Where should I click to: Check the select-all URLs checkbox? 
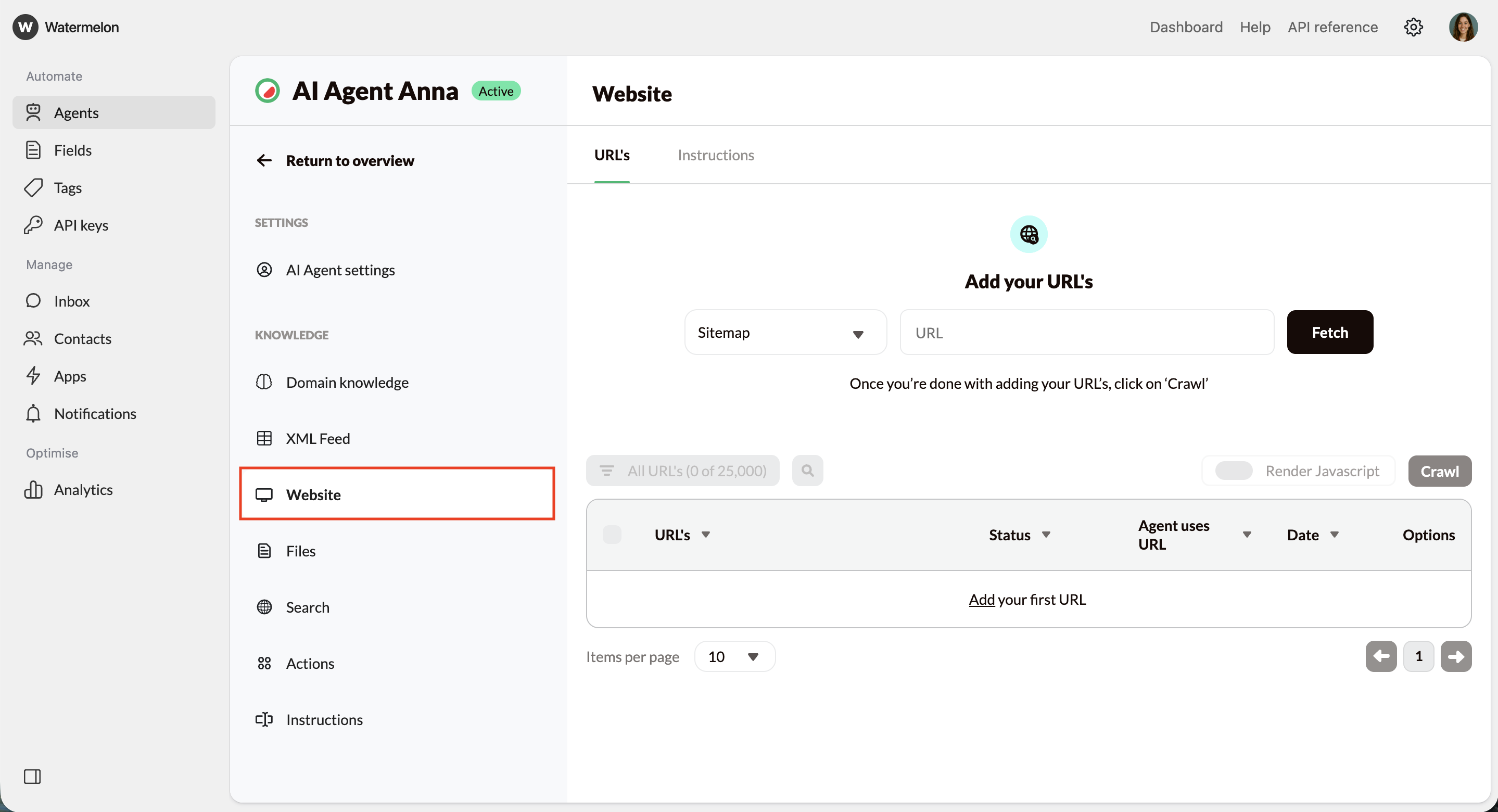[612, 534]
